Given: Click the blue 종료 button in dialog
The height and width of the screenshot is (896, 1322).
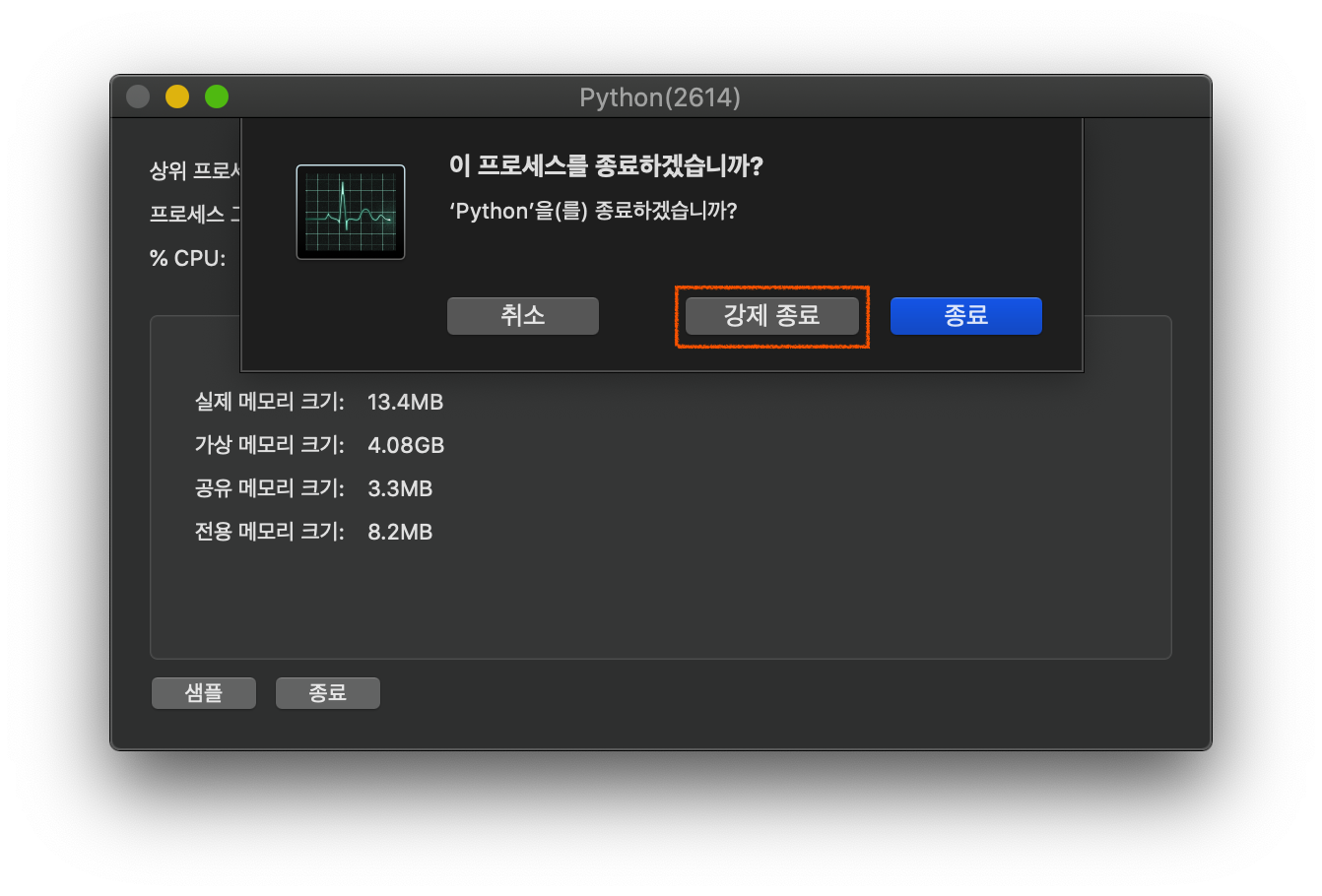Looking at the screenshot, I should 965,316.
